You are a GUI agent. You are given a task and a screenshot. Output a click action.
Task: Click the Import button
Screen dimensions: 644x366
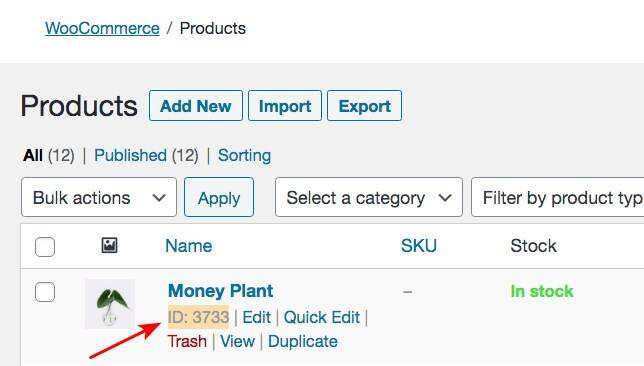[x=285, y=106]
